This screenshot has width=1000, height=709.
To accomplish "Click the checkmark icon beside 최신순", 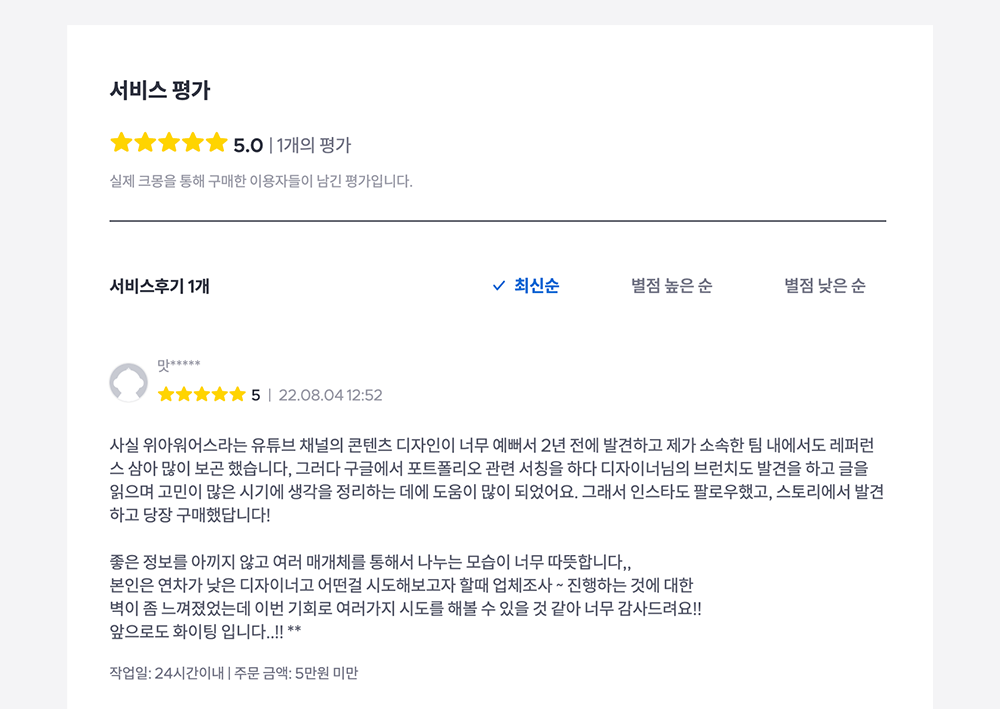I will 499,286.
